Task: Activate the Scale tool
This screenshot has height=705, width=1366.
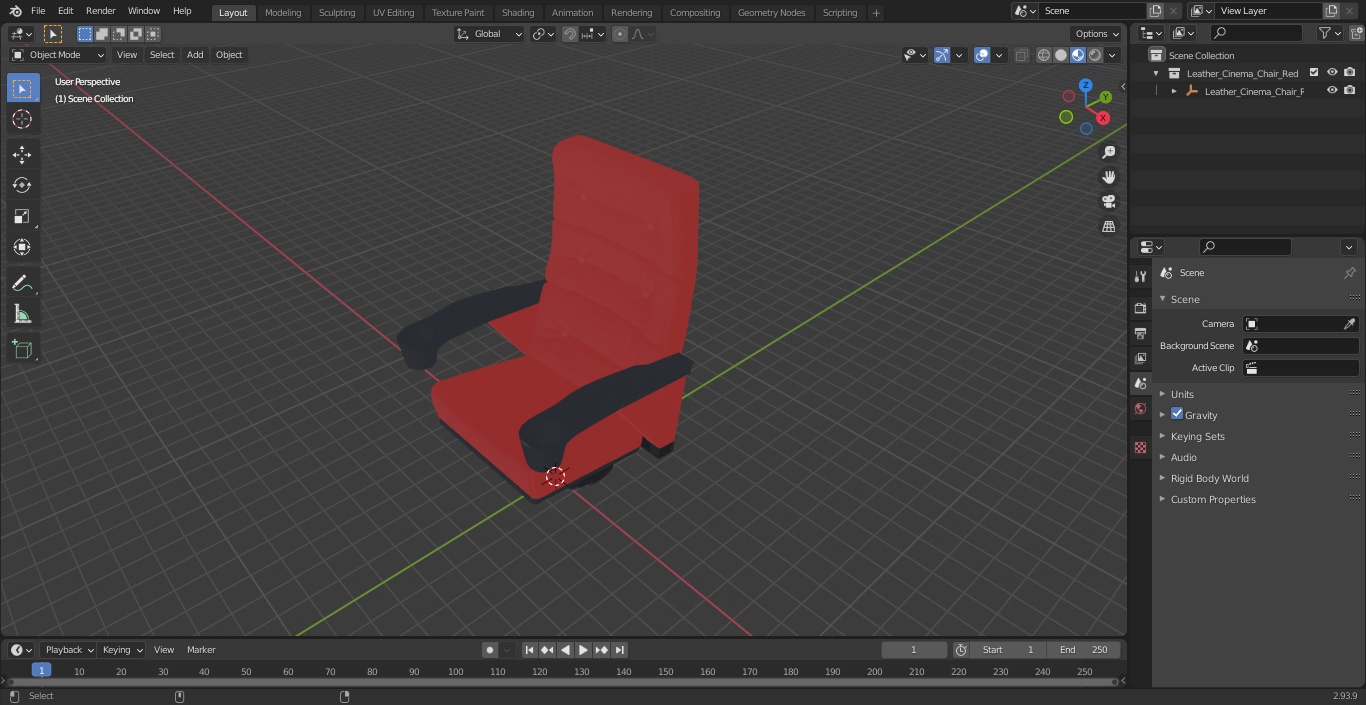Action: [22, 216]
